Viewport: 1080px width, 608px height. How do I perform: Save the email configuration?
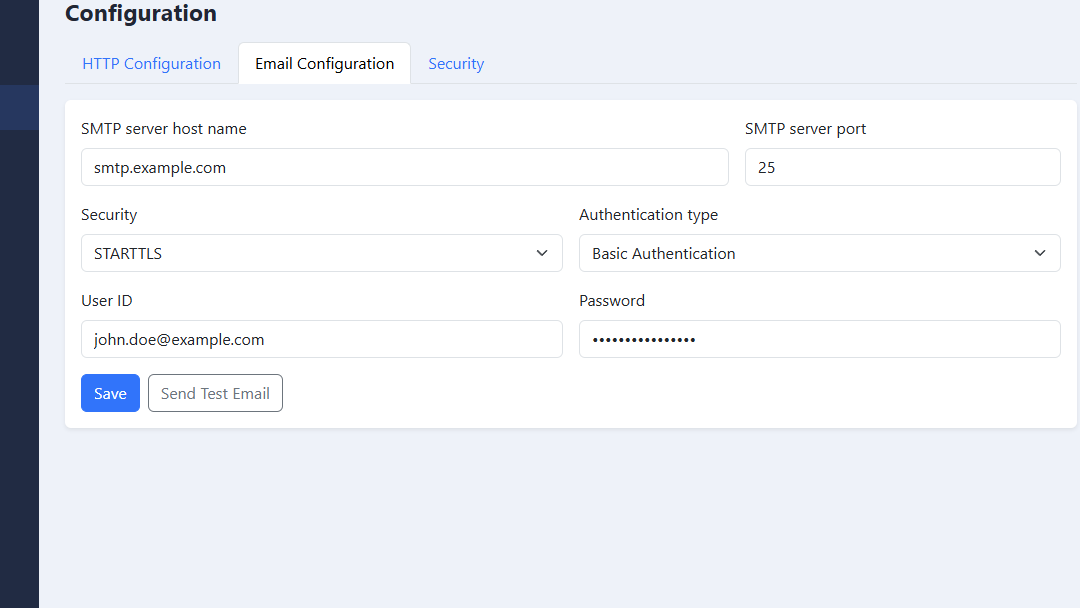(110, 393)
